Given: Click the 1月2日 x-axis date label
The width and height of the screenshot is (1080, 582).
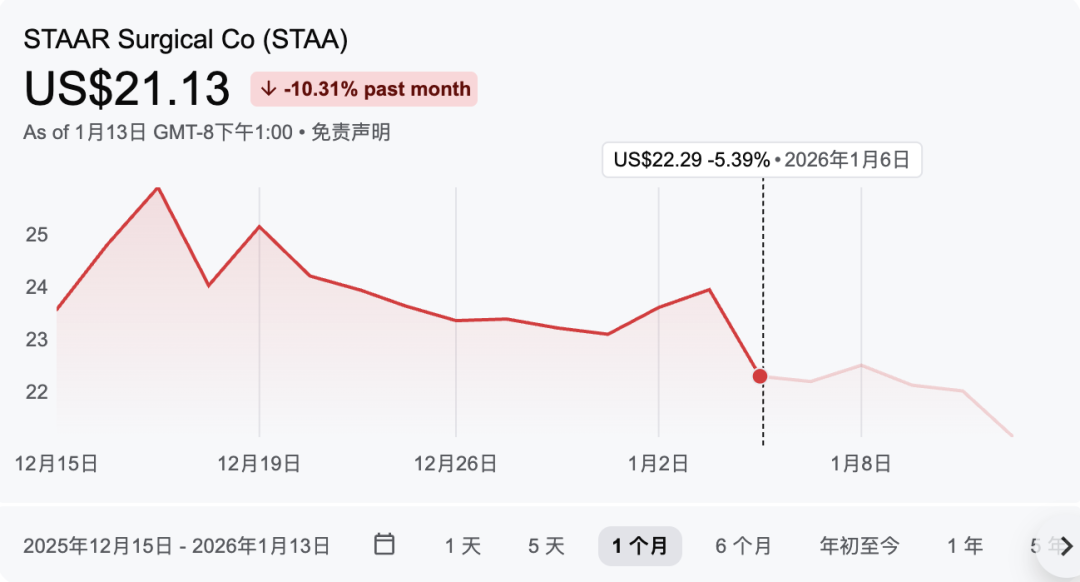Looking at the screenshot, I should pyautogui.click(x=658, y=463).
